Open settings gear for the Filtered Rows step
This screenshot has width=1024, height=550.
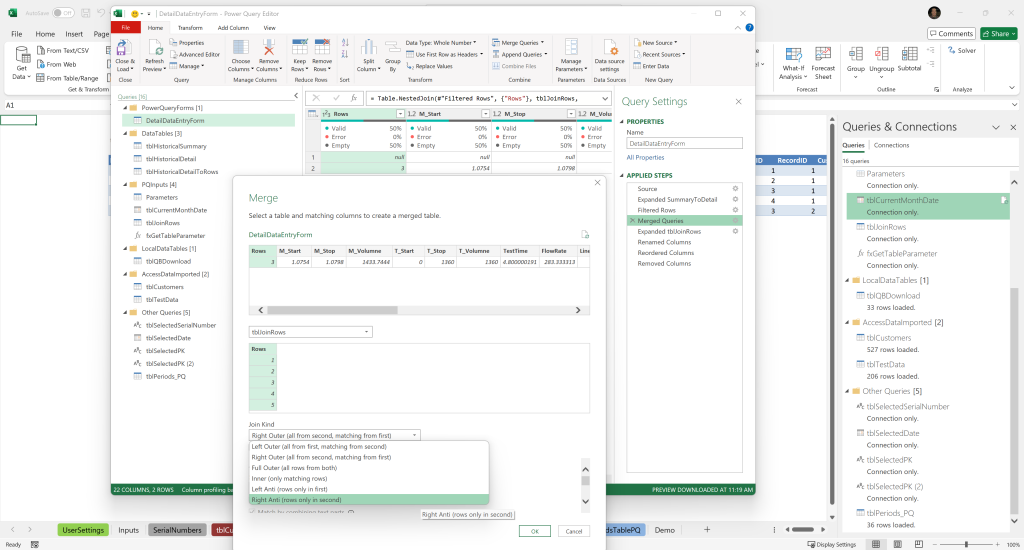click(x=735, y=210)
